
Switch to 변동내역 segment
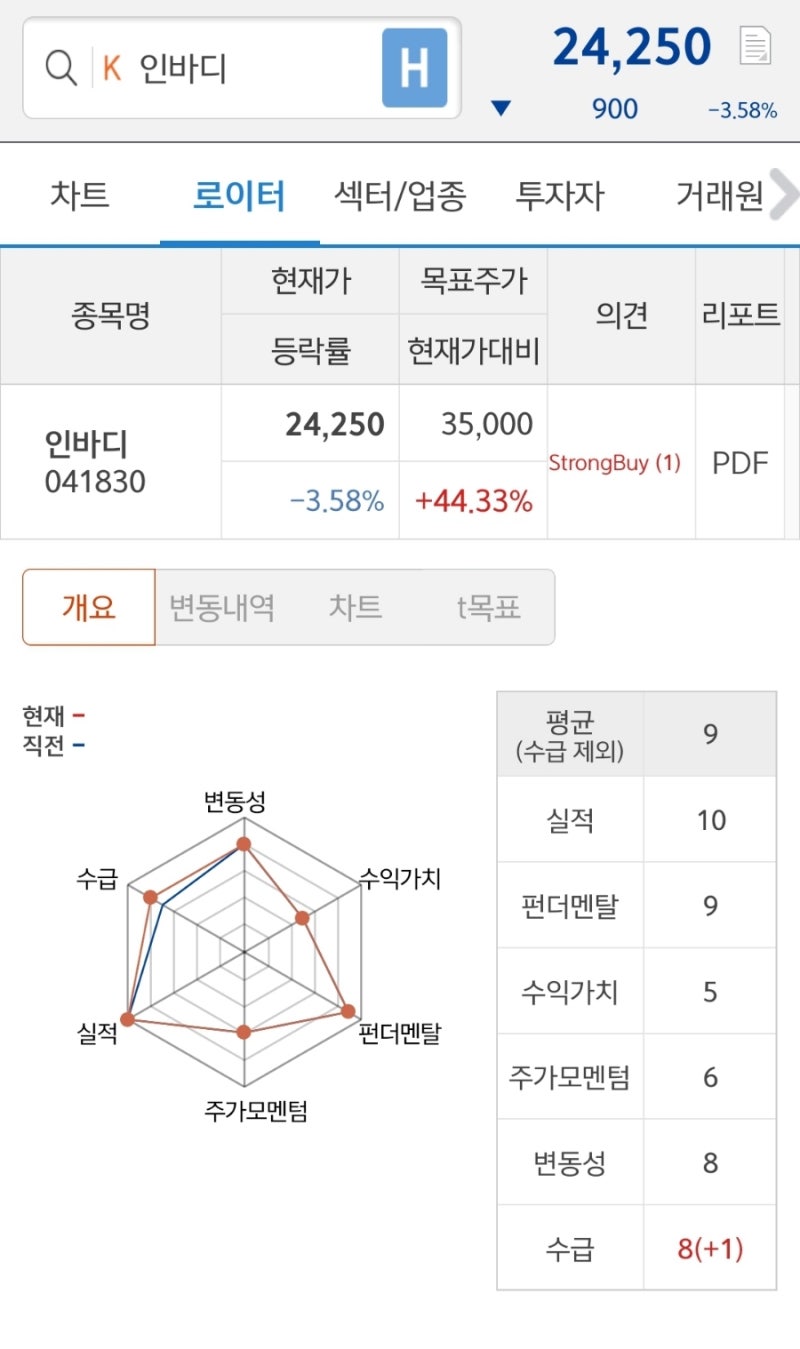[222, 607]
